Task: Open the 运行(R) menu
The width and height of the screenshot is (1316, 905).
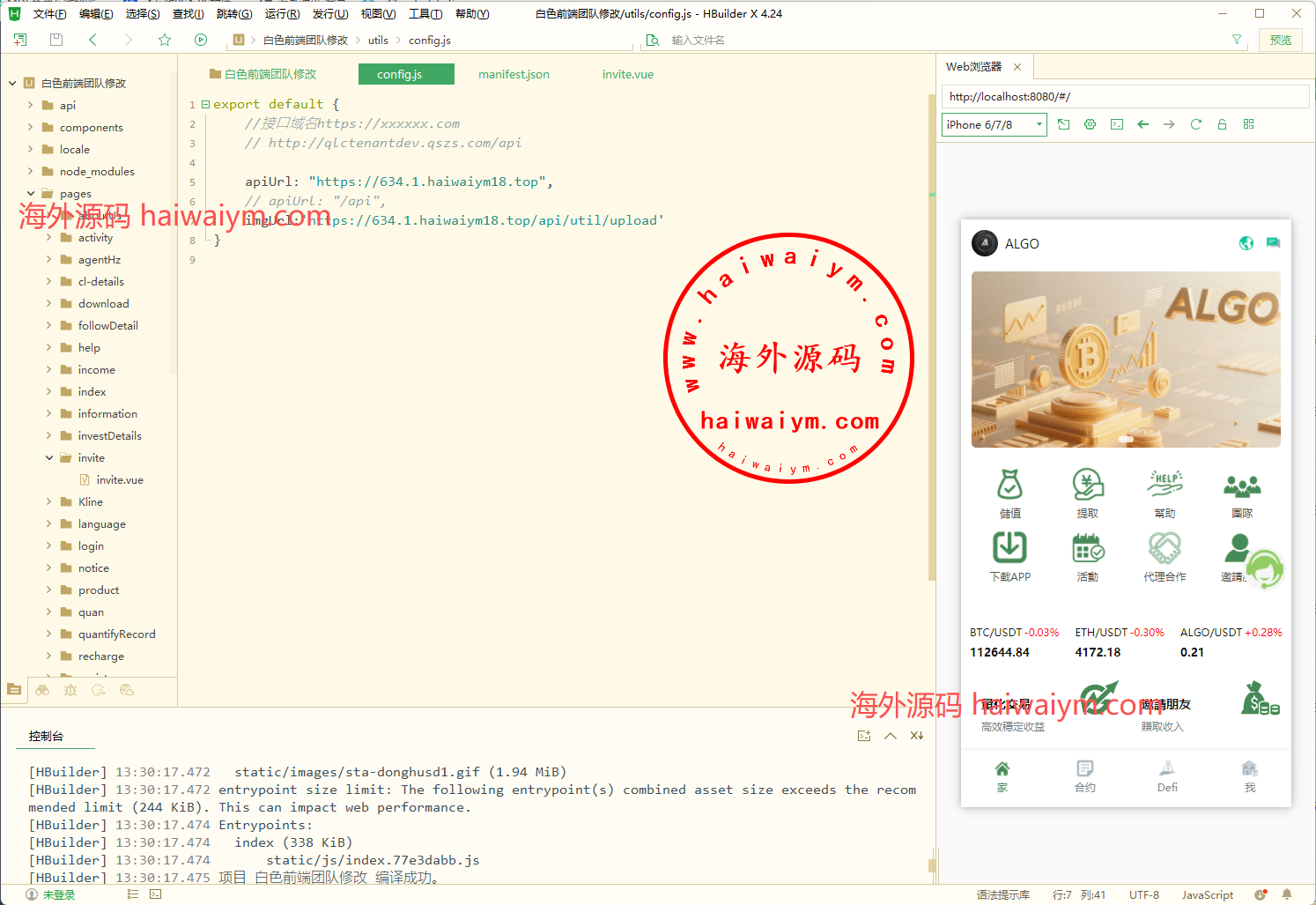Action: pyautogui.click(x=282, y=13)
